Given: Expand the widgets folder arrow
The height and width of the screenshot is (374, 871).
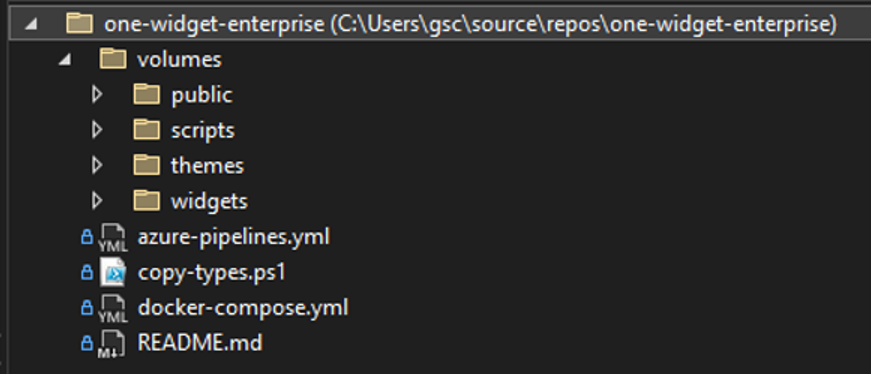Looking at the screenshot, I should tap(97, 201).
